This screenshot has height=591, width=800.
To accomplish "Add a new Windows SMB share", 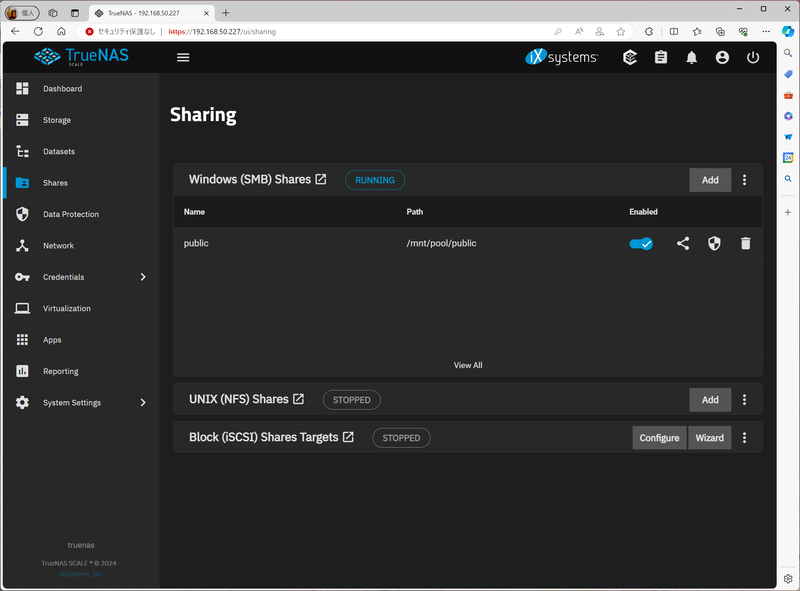I will click(x=710, y=180).
